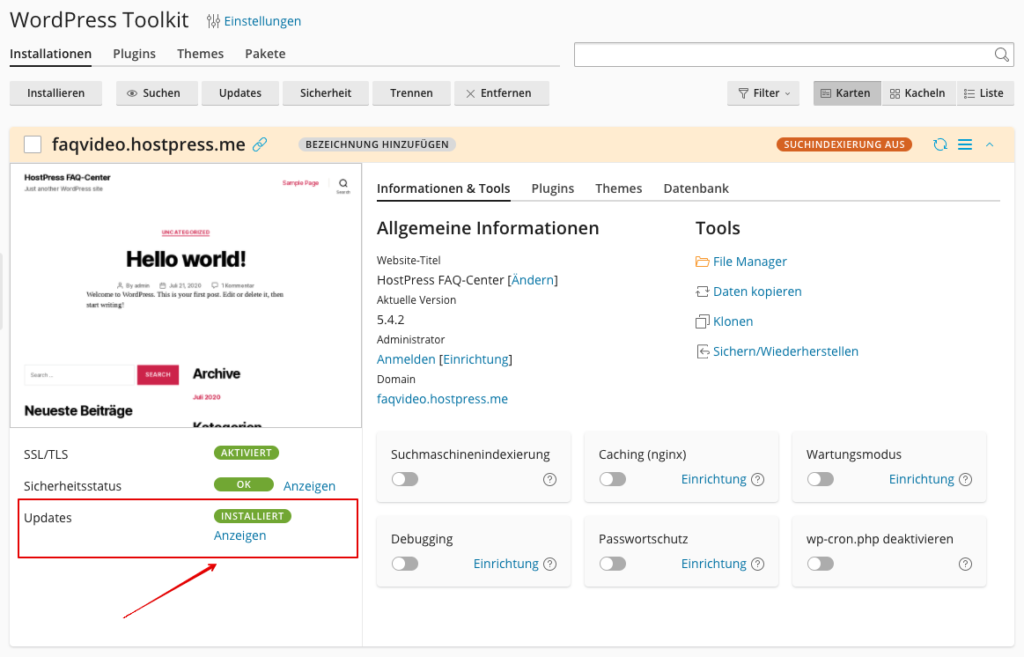Viewport: 1024px width, 657px height.
Task: Open help icon for Passwortschutz
Action: click(758, 564)
